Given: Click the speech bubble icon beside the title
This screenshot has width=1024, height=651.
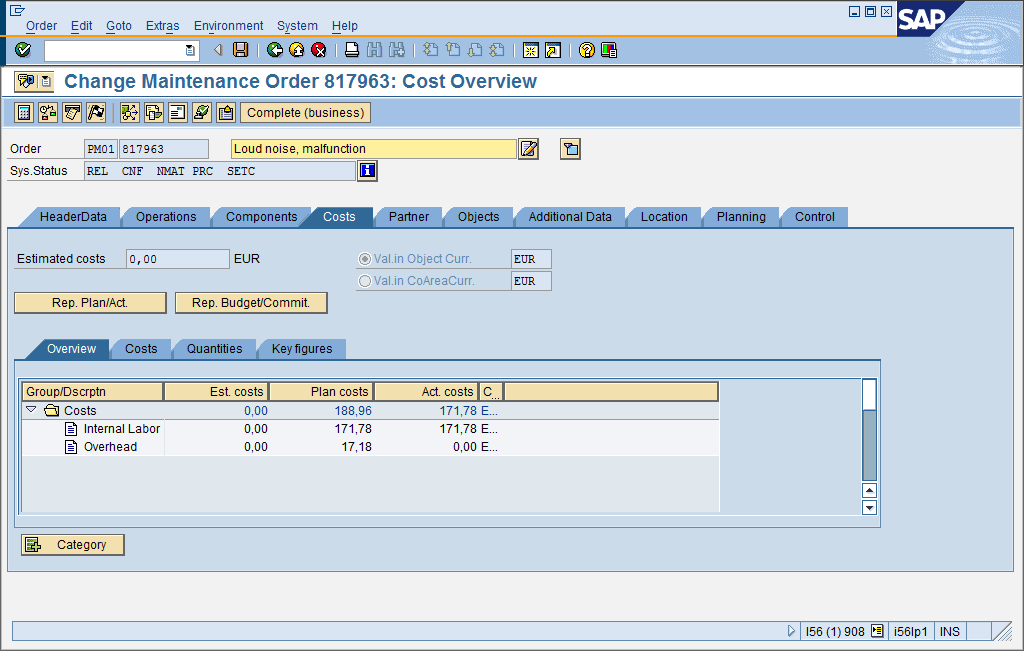Looking at the screenshot, I should point(26,81).
